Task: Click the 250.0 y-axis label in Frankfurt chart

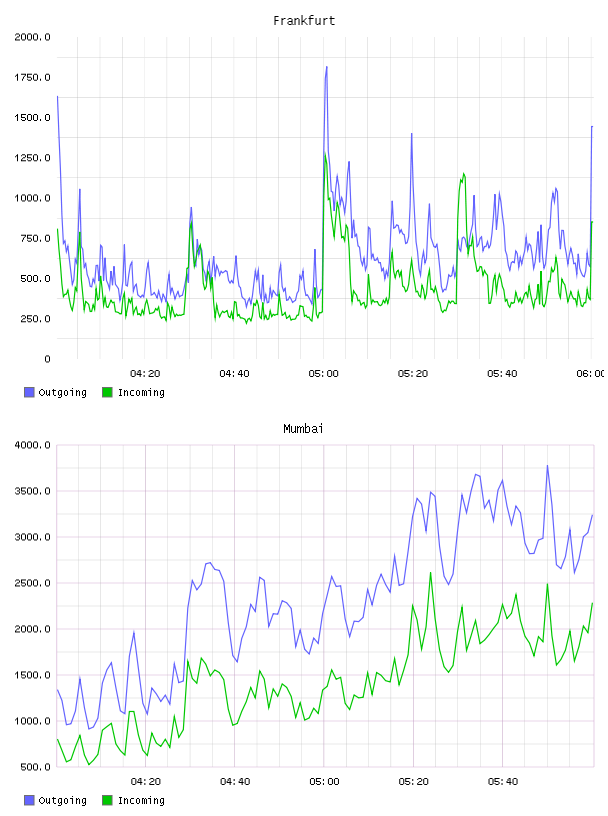Action: tap(35, 319)
